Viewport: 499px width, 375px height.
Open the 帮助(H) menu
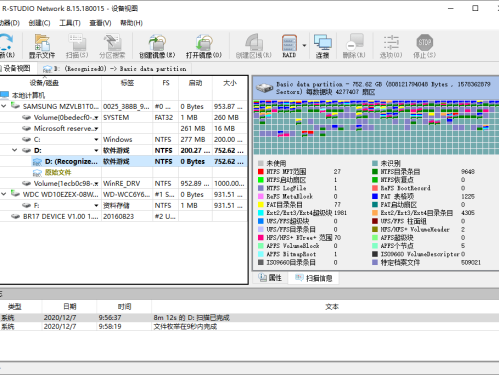[x=131, y=23]
